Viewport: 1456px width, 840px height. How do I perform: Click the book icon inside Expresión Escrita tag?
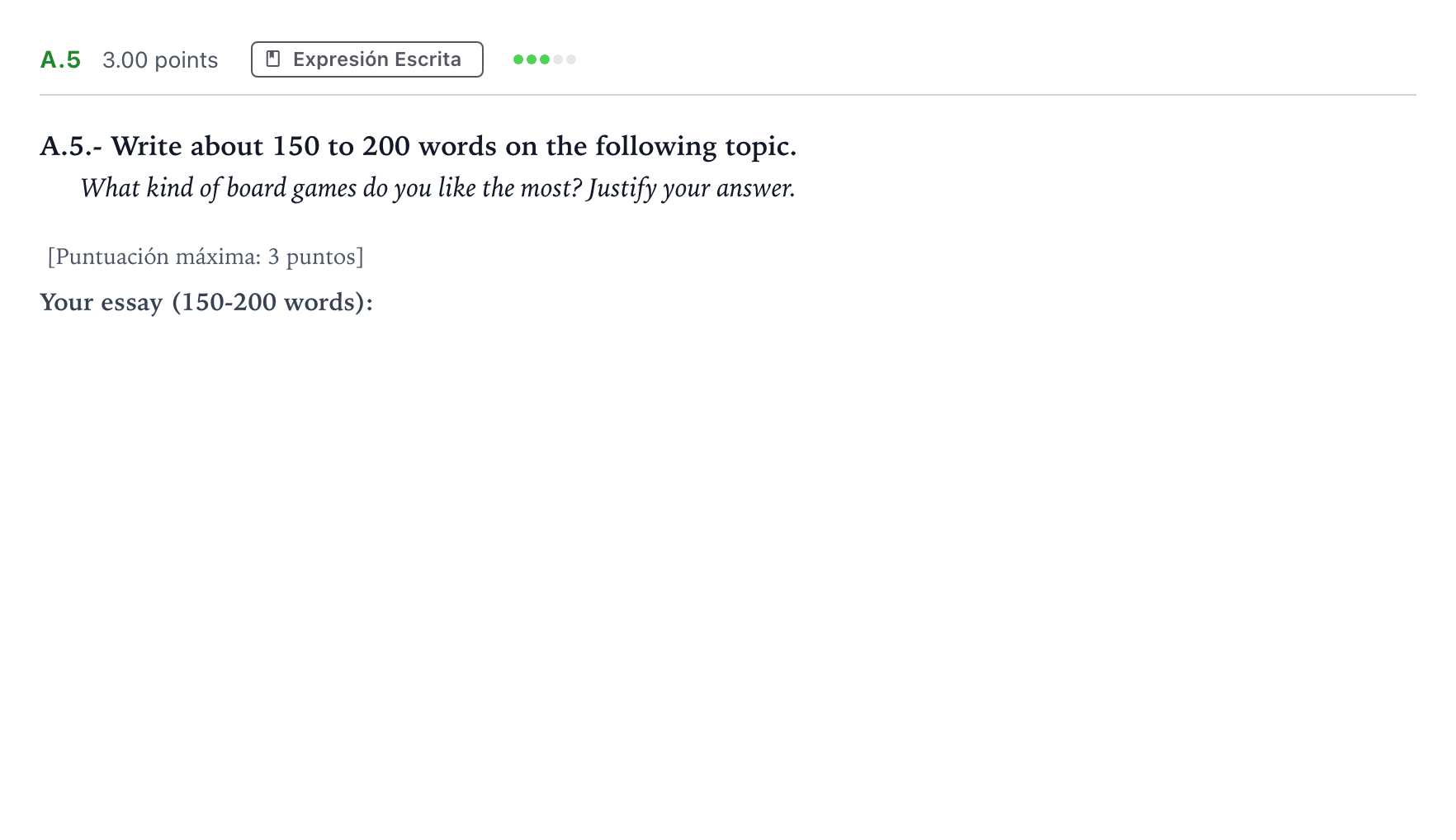(x=273, y=59)
